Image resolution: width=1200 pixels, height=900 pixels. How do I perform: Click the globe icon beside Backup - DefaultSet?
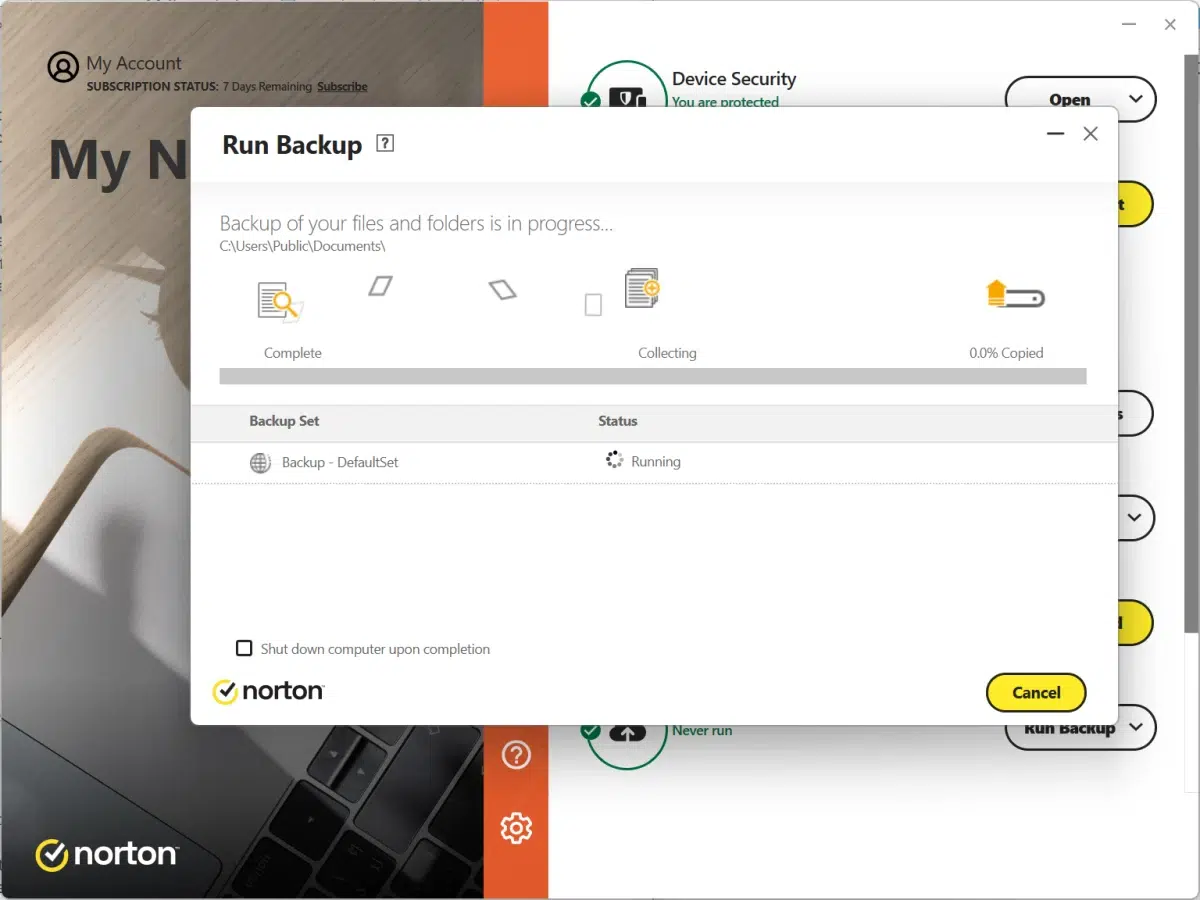pyautogui.click(x=260, y=463)
